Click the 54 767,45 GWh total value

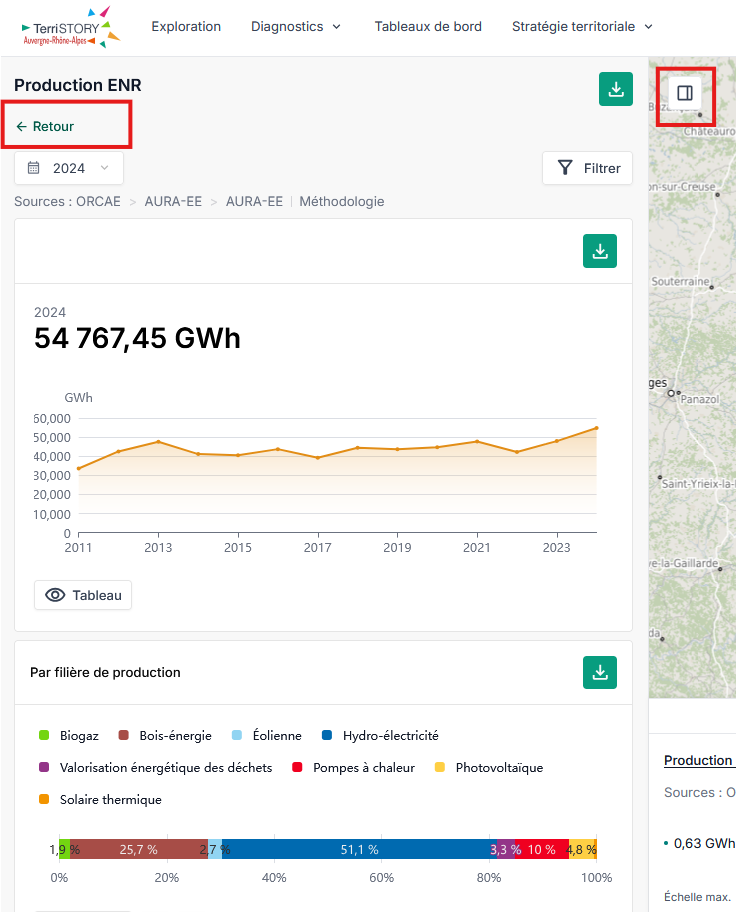pos(137,338)
